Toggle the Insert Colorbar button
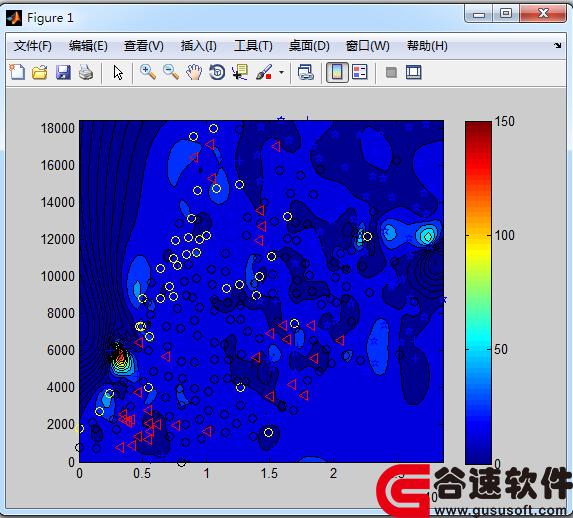This screenshot has height=518, width=573. point(337,72)
